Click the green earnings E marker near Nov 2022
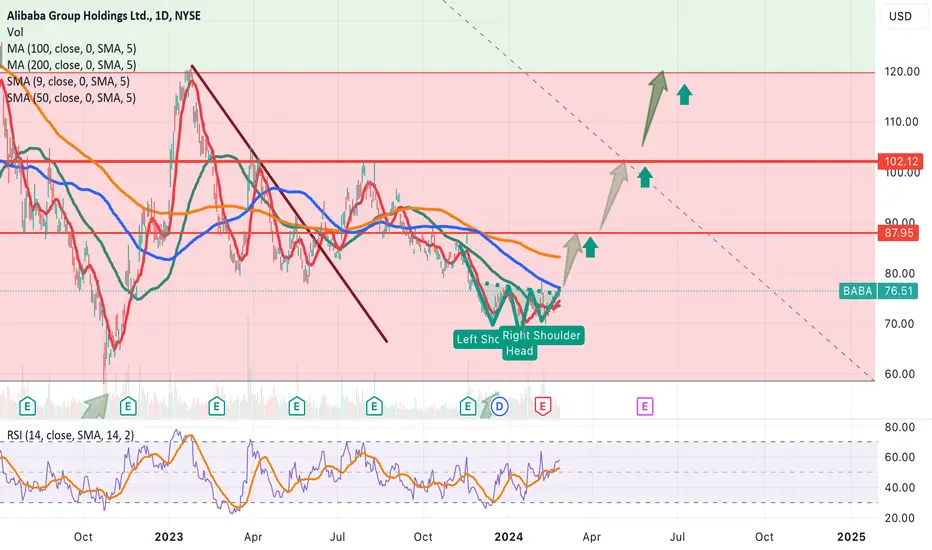Image resolution: width=932 pixels, height=550 pixels. 128,407
